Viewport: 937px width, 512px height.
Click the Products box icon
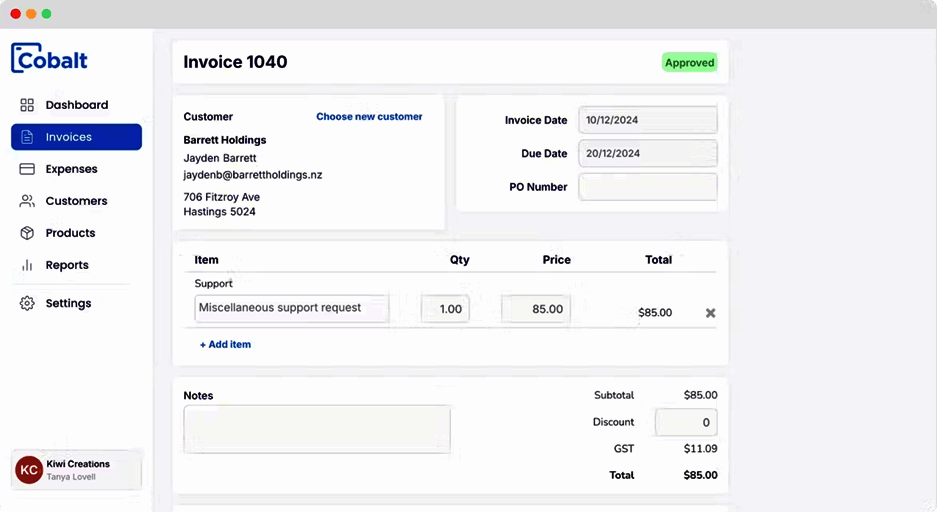coord(27,233)
